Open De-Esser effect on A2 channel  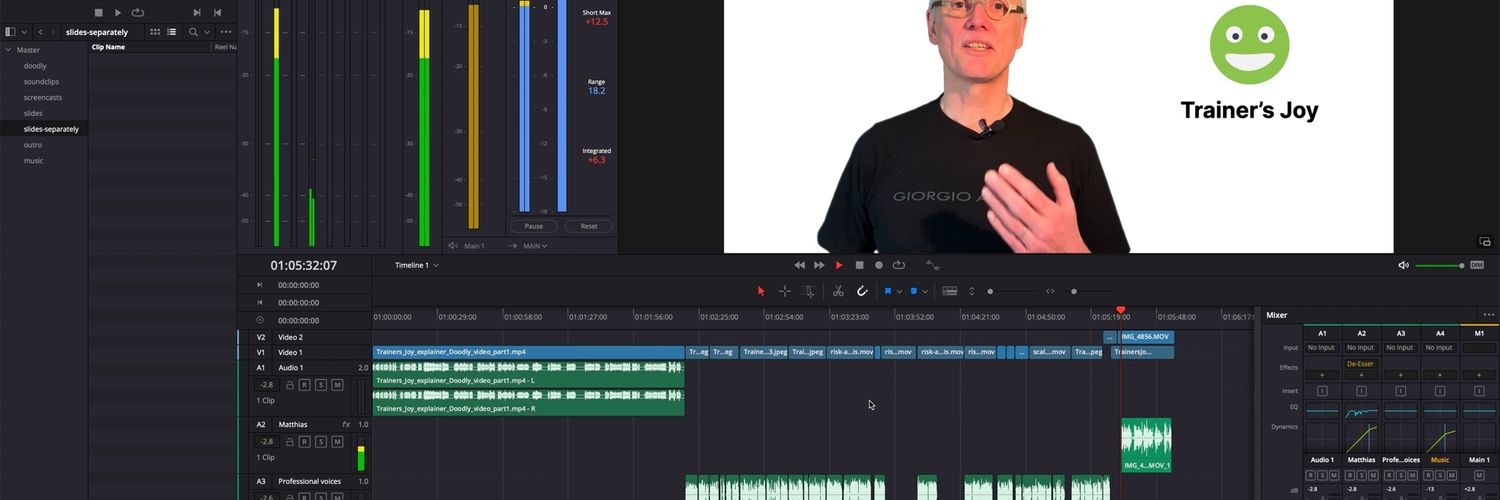tap(1361, 364)
